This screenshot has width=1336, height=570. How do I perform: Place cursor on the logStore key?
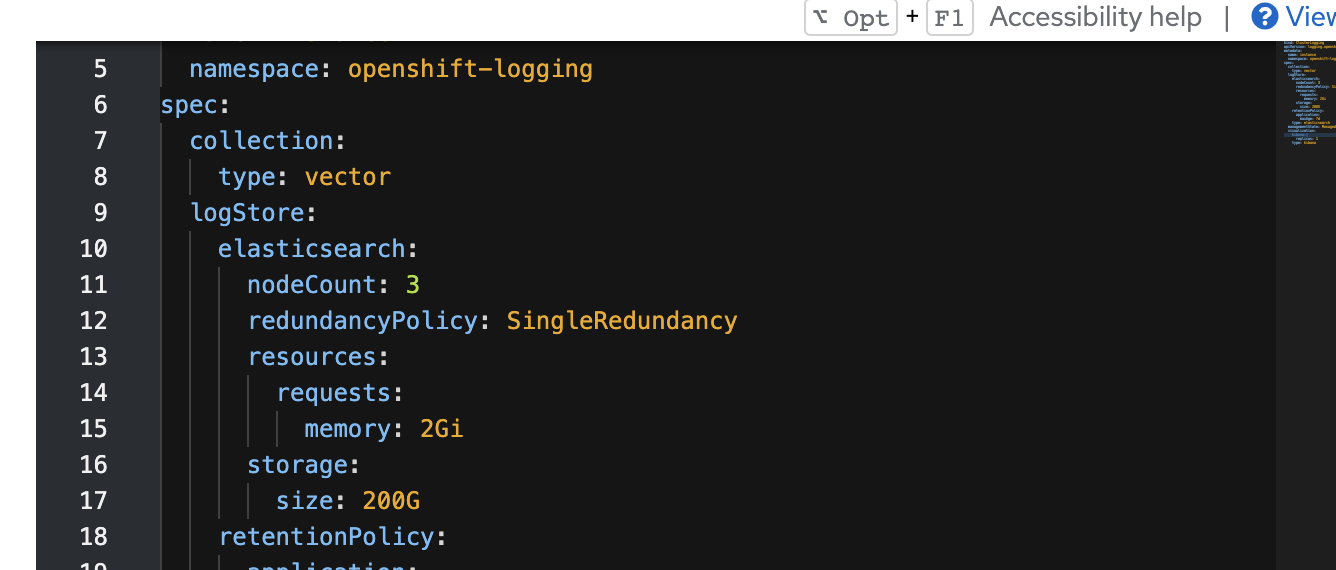click(247, 213)
